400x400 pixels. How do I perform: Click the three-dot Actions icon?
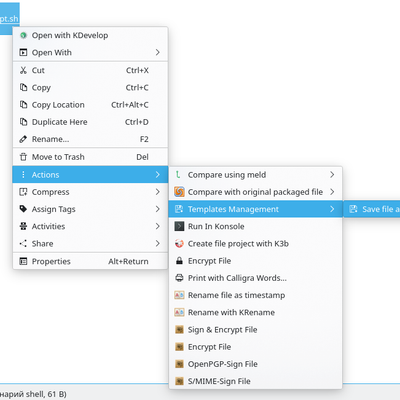[23, 175]
